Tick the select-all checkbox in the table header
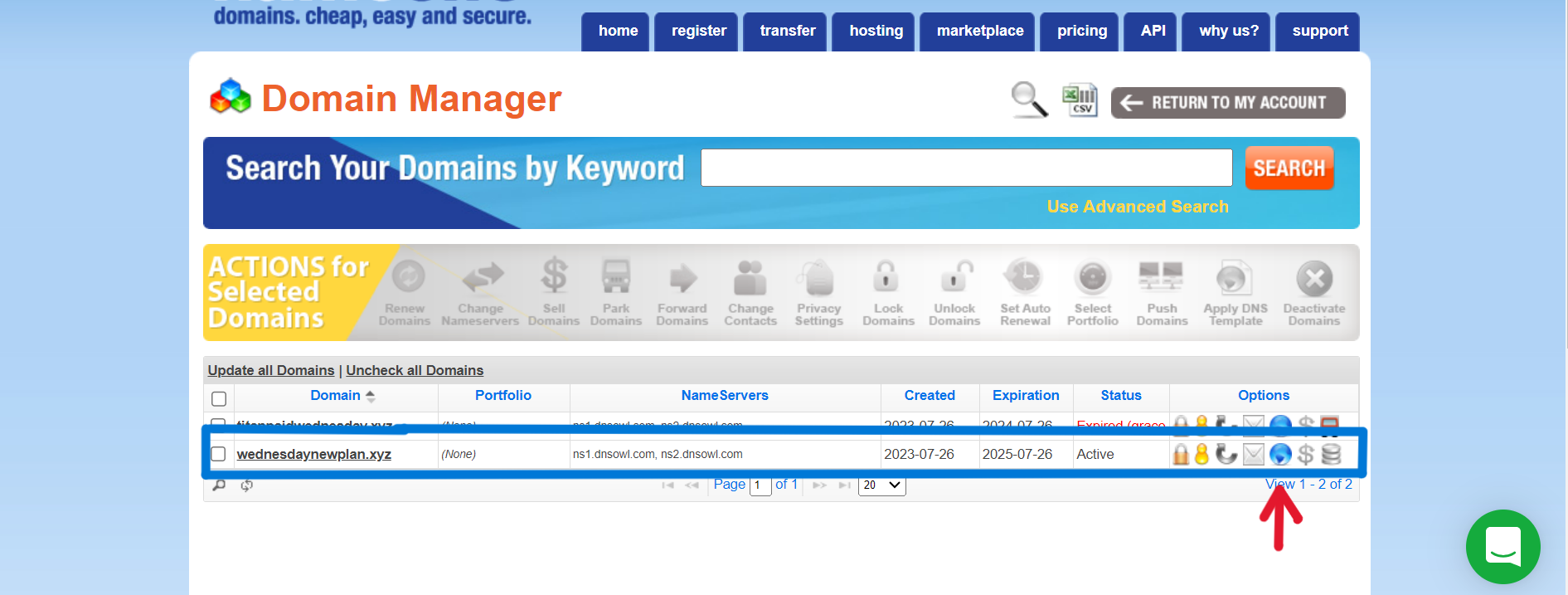Viewport: 1568px width, 595px height. click(x=219, y=398)
